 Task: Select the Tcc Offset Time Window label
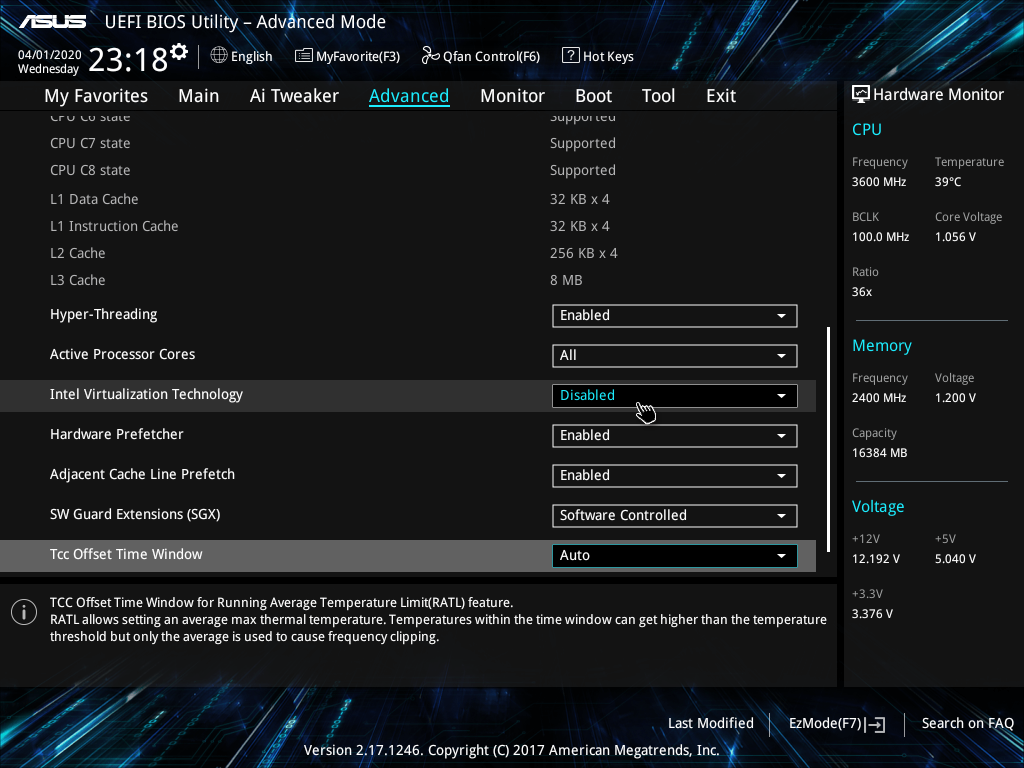126,554
